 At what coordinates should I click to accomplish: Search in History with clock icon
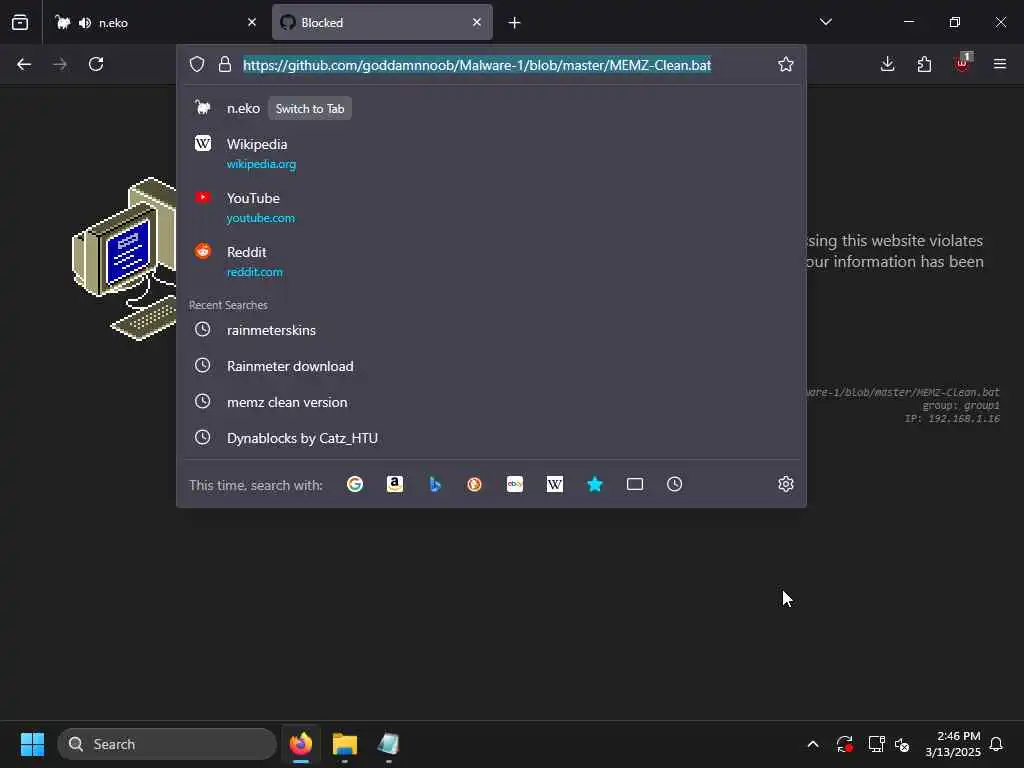point(675,484)
